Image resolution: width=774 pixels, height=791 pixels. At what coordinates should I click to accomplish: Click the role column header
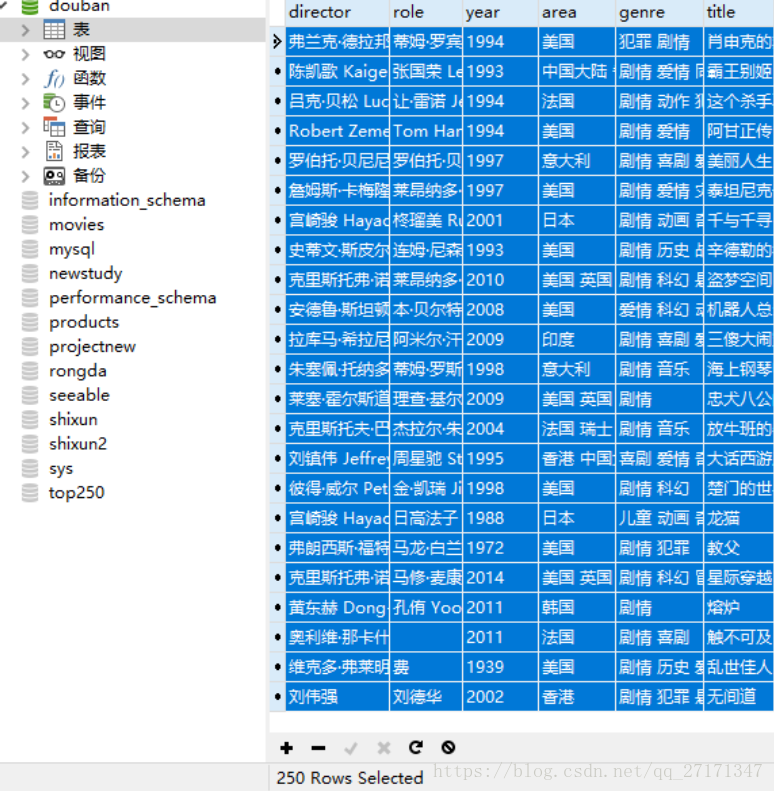click(426, 12)
